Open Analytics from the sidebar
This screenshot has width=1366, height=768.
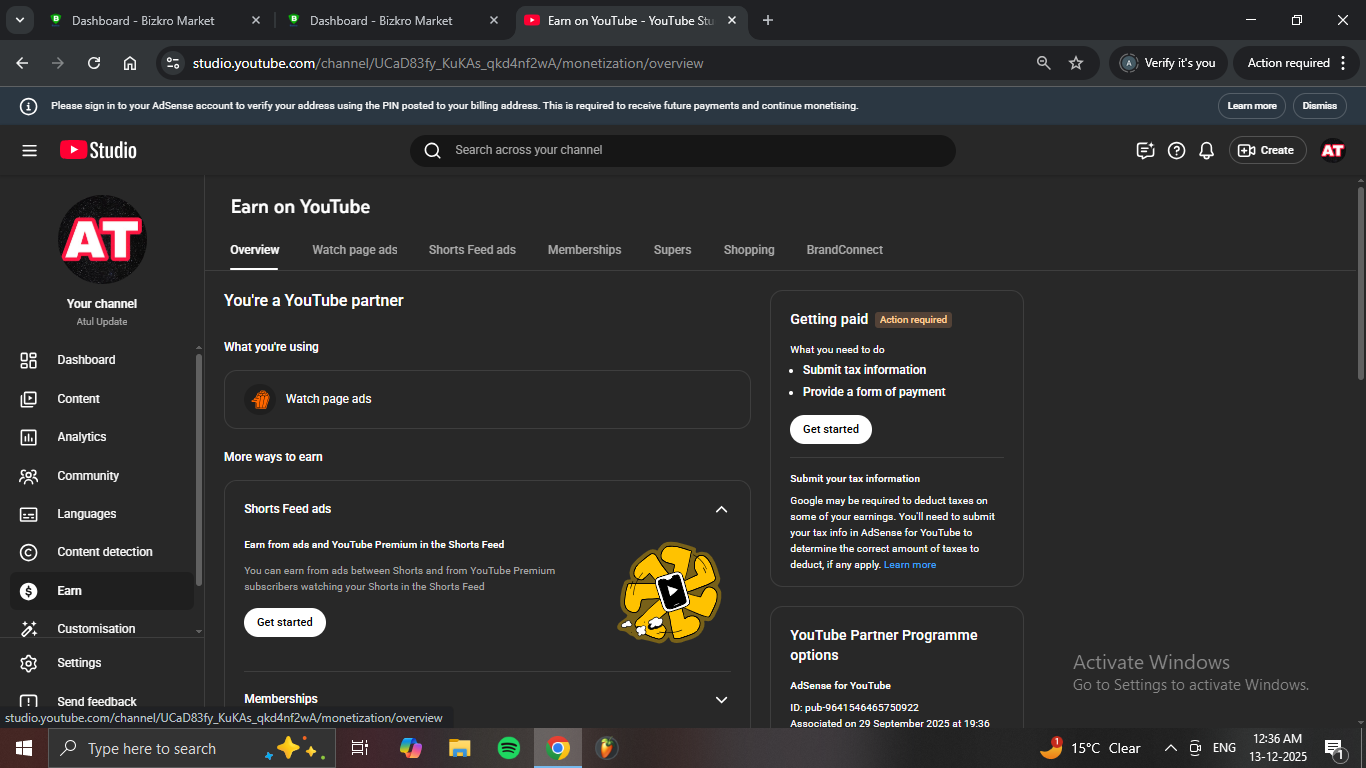81,437
